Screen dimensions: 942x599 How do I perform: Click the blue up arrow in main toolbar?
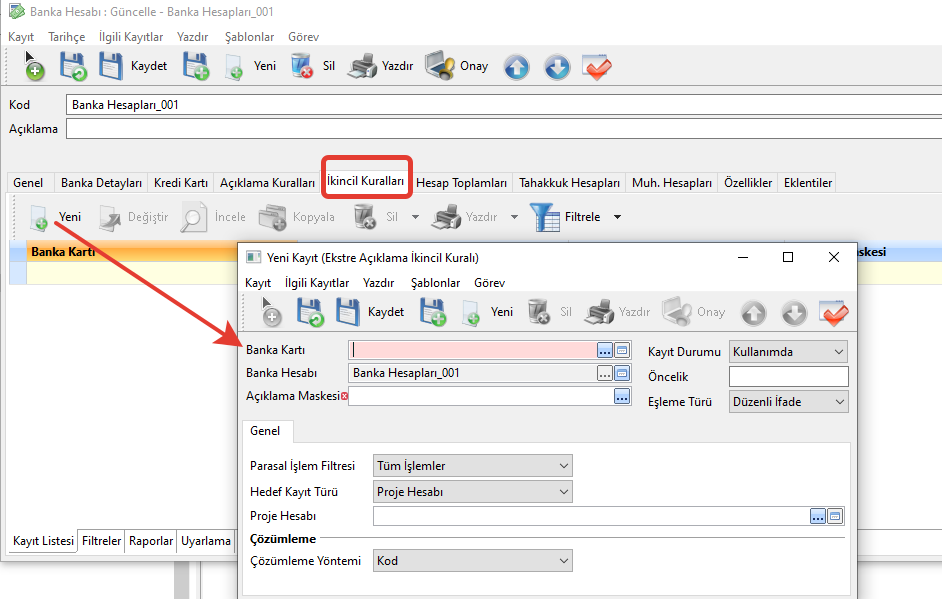pyautogui.click(x=516, y=67)
